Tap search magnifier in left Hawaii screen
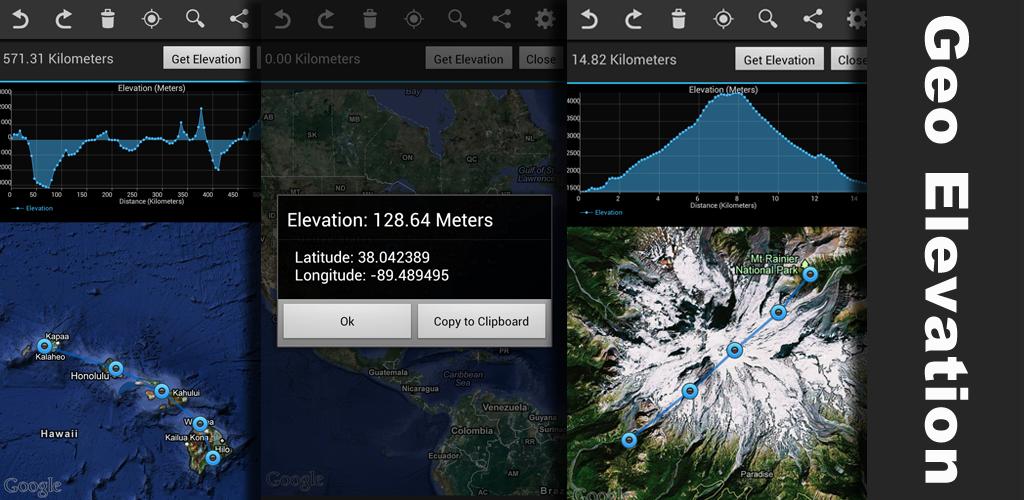The image size is (1024, 500). pos(195,19)
